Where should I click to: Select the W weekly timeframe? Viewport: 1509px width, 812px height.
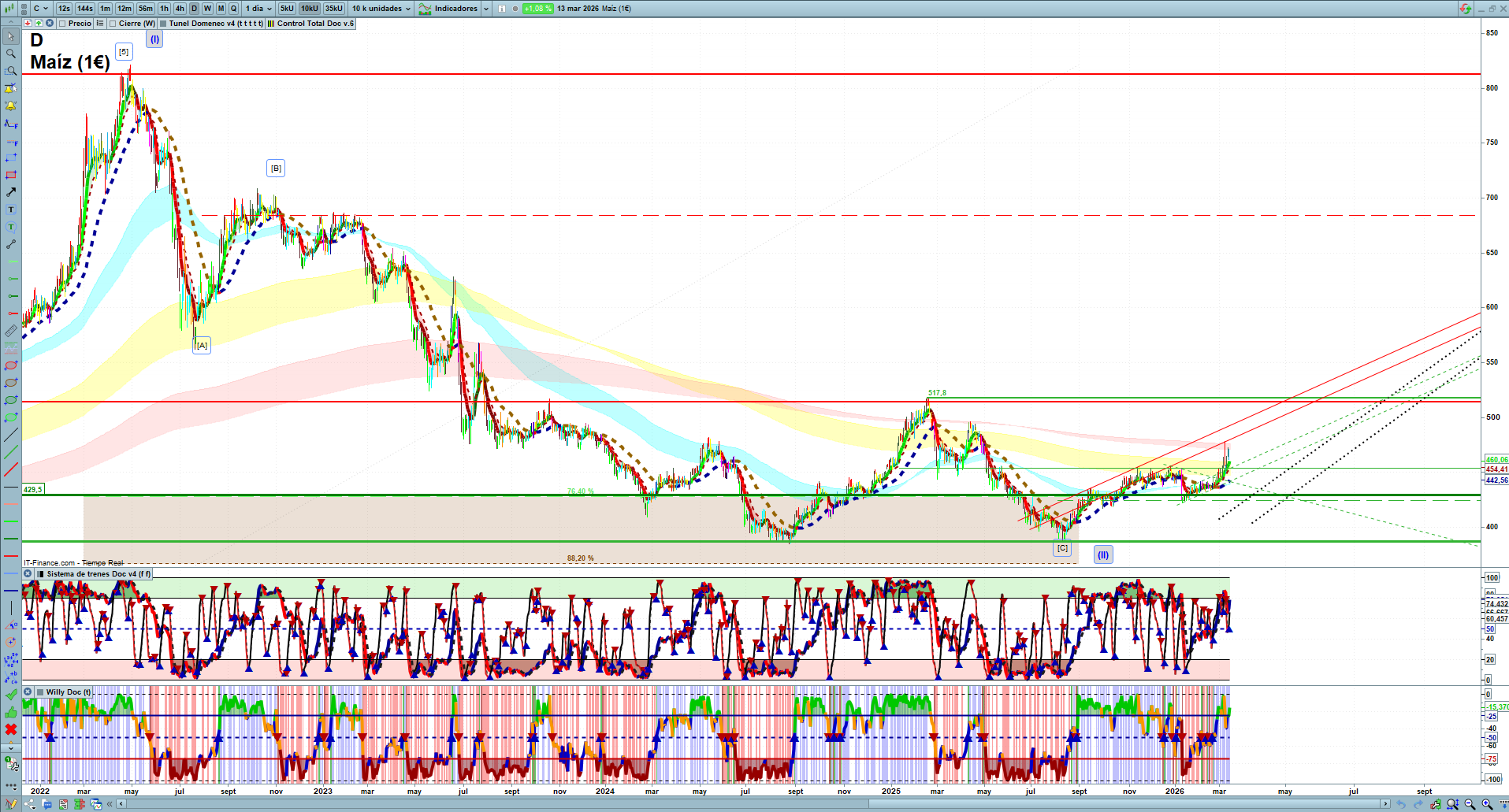click(x=207, y=9)
